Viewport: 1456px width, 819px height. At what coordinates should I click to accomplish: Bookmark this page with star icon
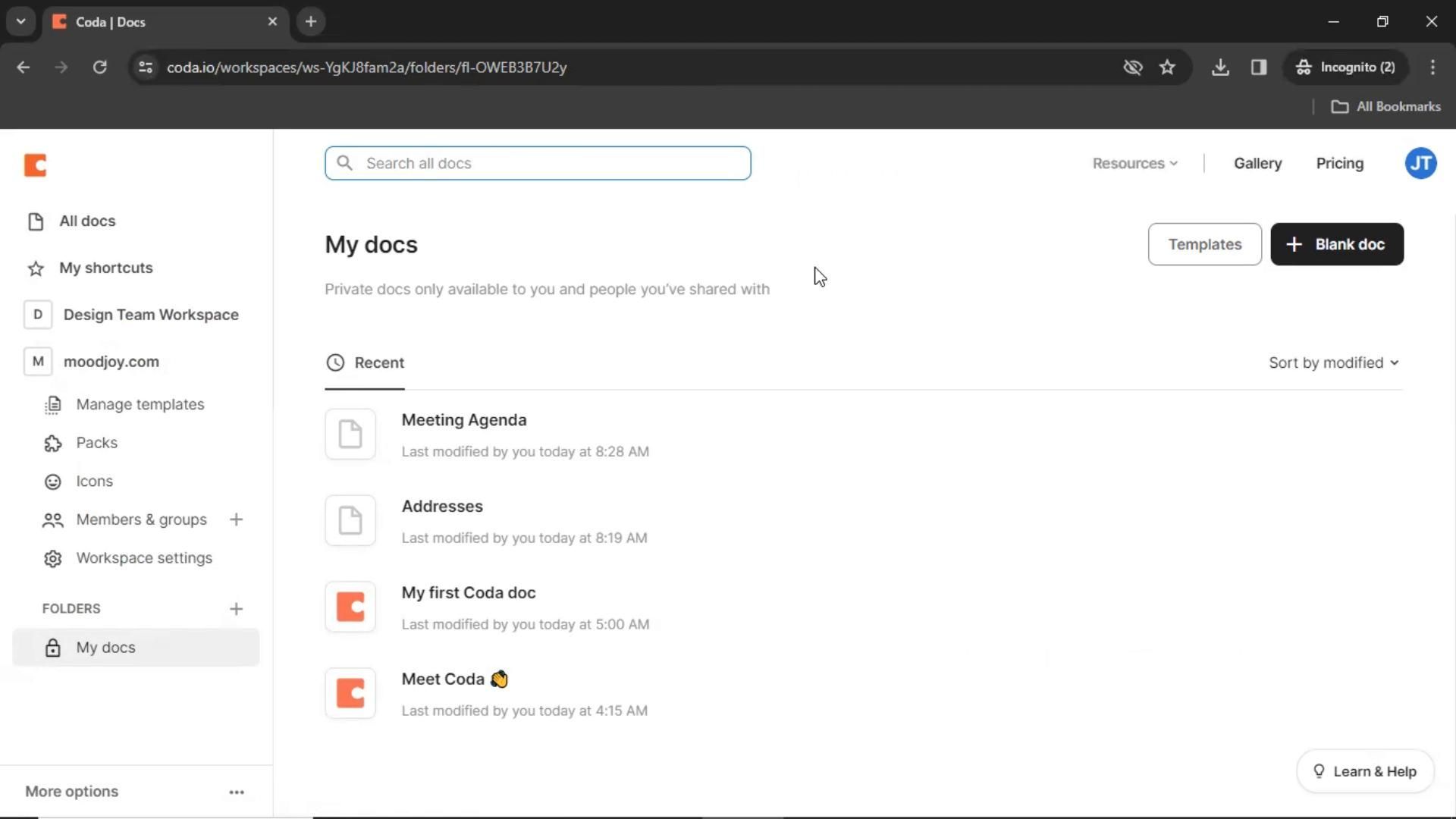click(1167, 67)
